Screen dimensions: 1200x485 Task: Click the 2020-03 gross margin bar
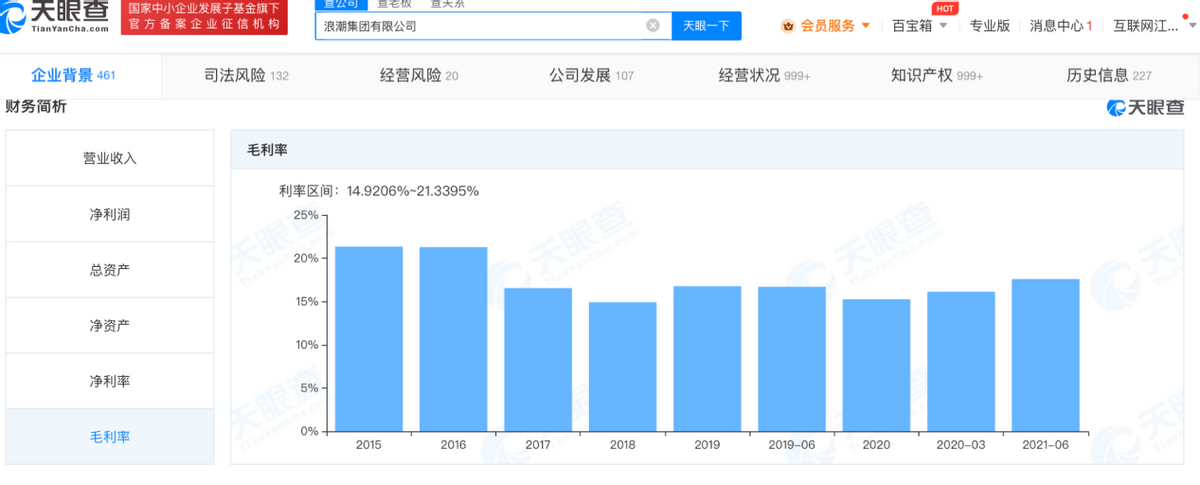[x=961, y=362]
